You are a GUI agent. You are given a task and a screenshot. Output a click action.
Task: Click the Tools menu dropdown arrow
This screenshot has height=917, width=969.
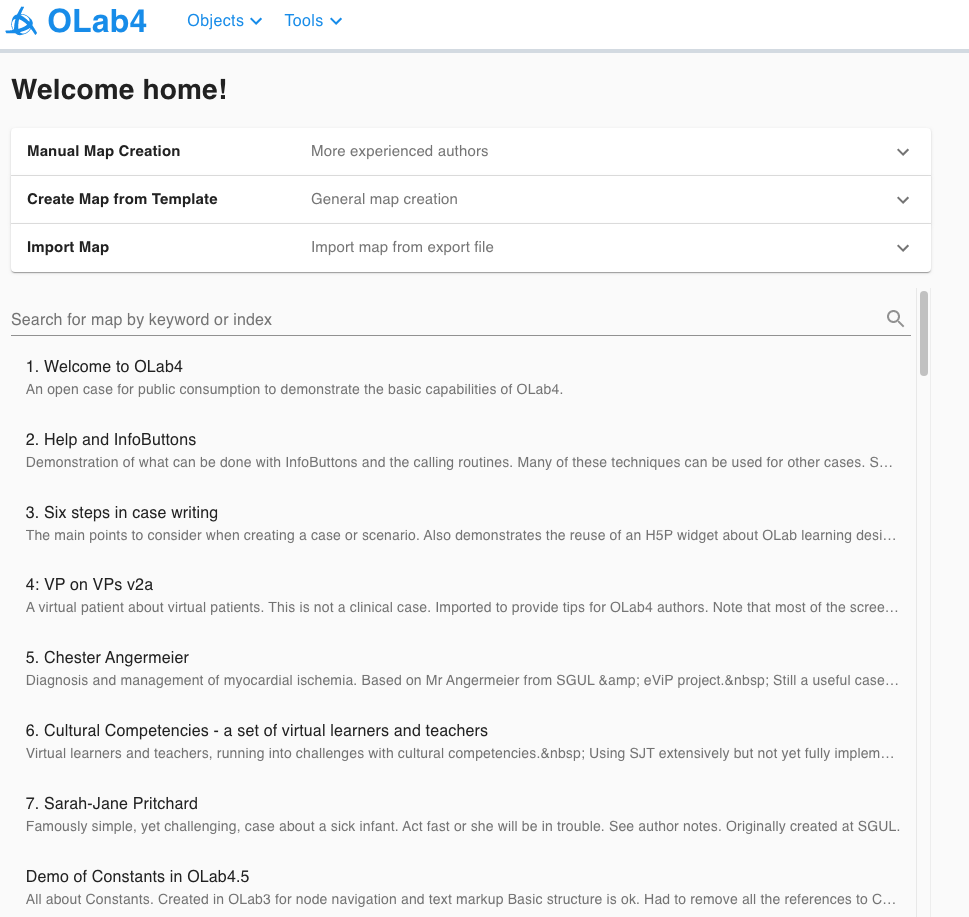336,21
